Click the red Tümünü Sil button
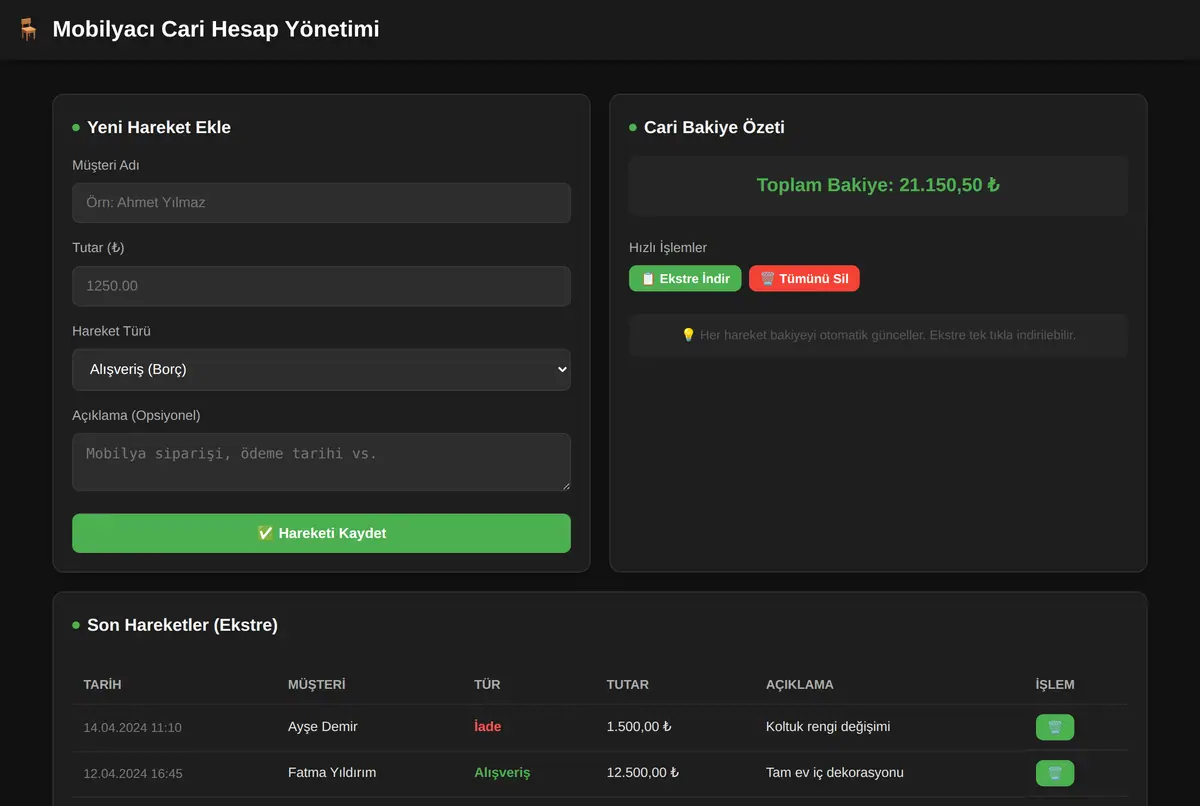The width and height of the screenshot is (1200, 806). pos(804,278)
